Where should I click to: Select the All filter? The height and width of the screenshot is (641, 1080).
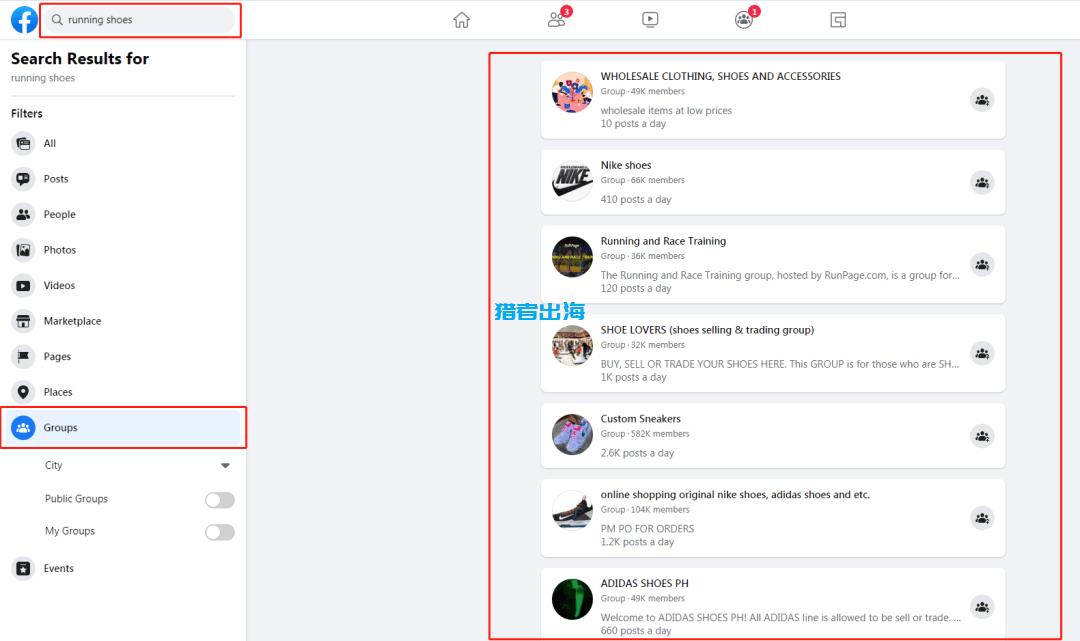pyautogui.click(x=123, y=143)
